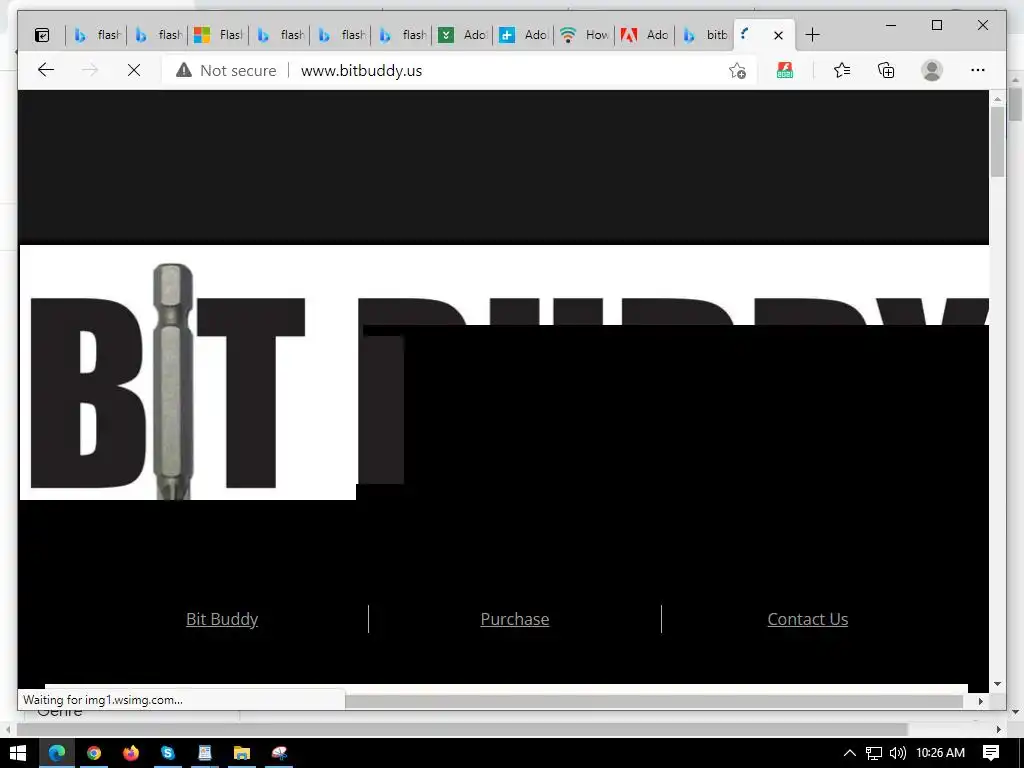Click the Edge taskbar icon
This screenshot has height=768, width=1024.
57,753
